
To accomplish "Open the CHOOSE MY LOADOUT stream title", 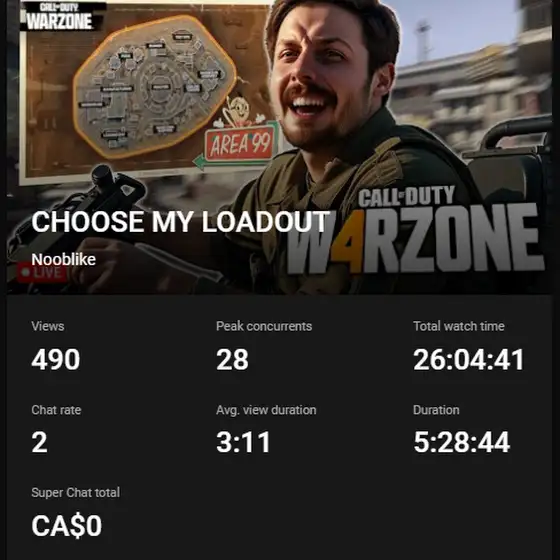I will coord(180,221).
